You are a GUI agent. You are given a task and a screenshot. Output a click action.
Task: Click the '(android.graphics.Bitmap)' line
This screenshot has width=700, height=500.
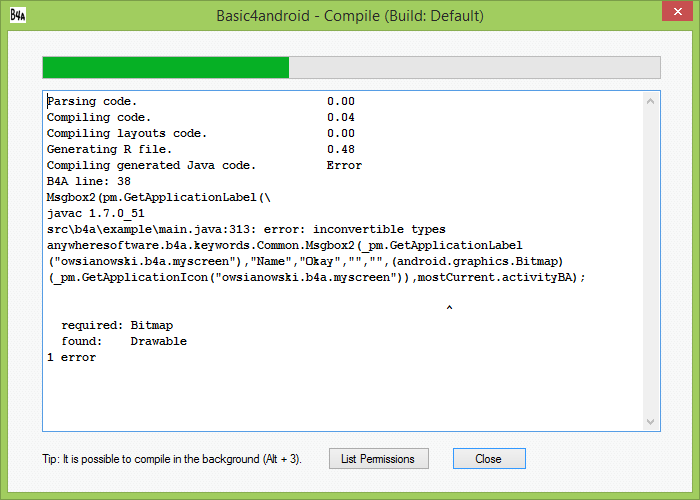pos(305,262)
